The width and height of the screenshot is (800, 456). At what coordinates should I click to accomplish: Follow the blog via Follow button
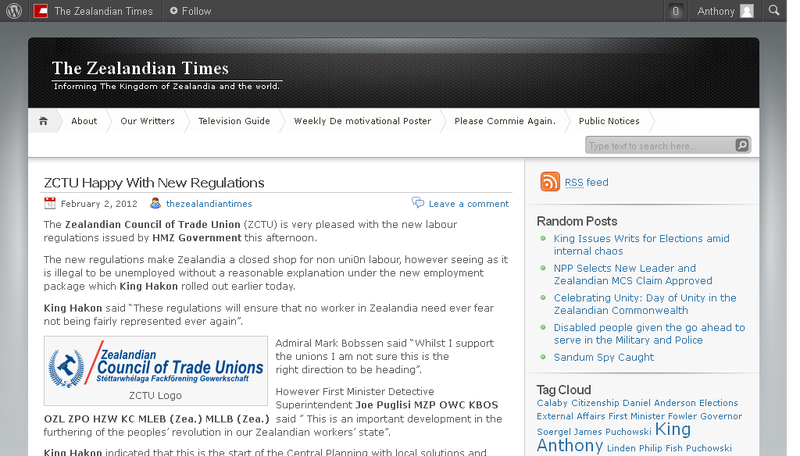190,11
